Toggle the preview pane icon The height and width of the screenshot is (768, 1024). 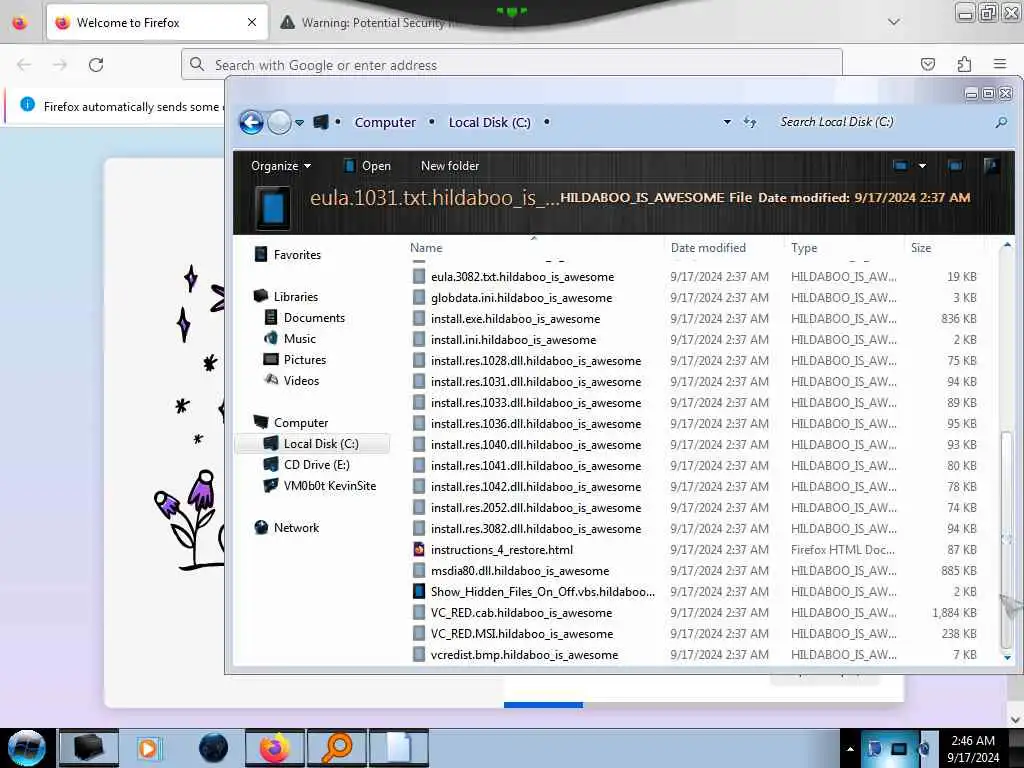pyautogui.click(x=955, y=166)
